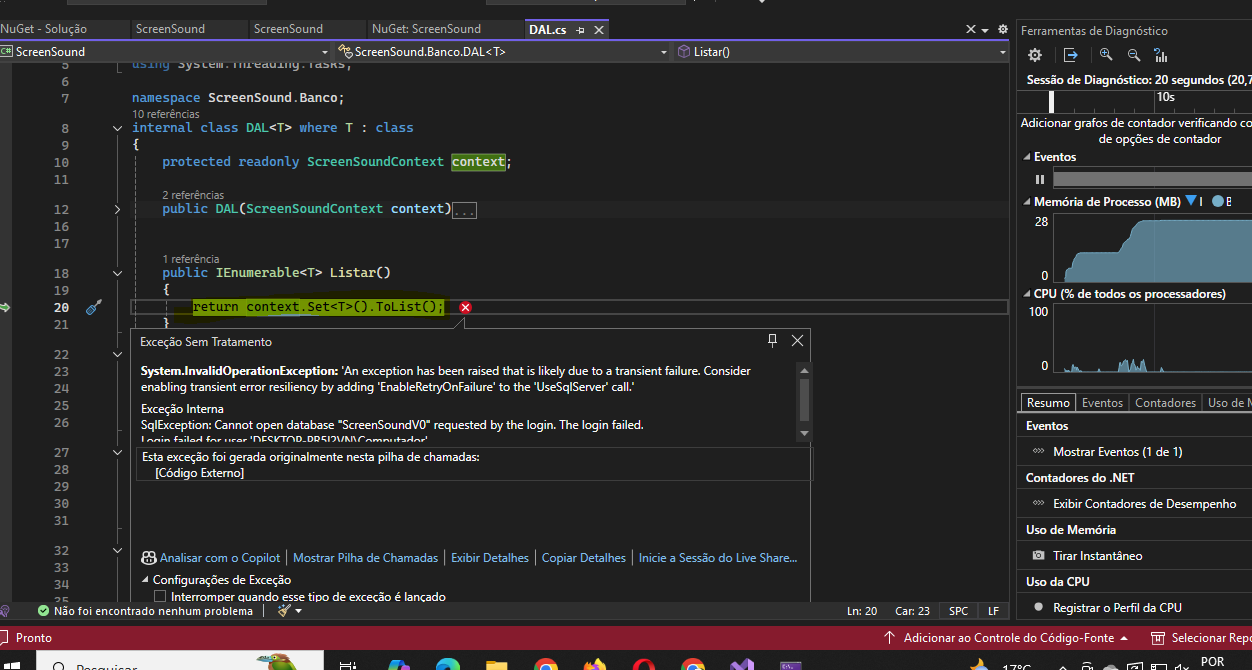The height and width of the screenshot is (670, 1252).
Task: Switch to the Resumo tab
Action: click(1048, 402)
